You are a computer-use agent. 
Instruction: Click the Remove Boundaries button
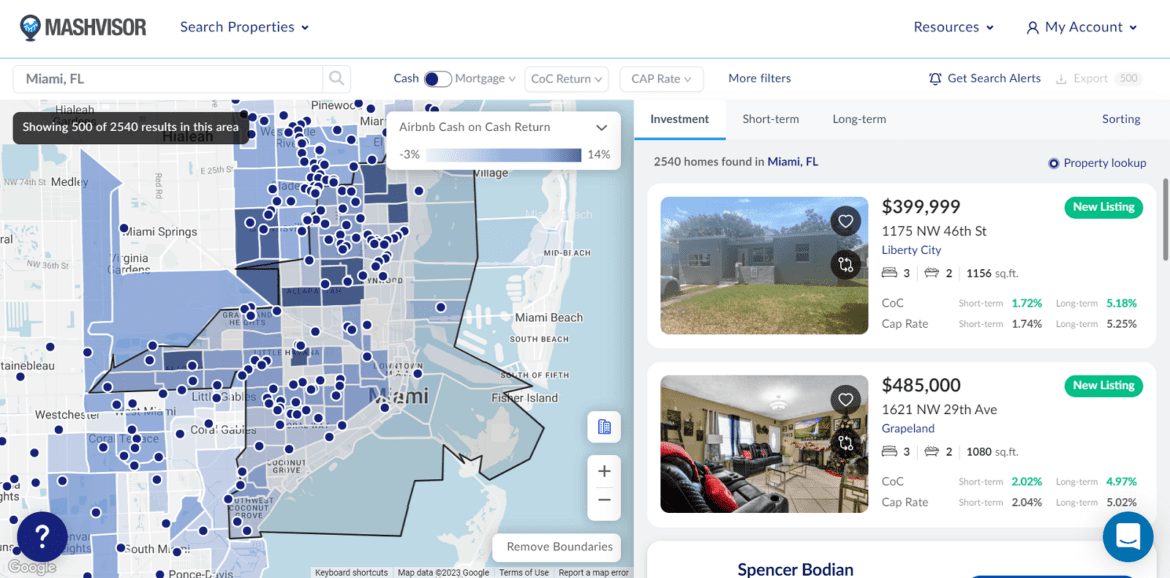(559, 547)
